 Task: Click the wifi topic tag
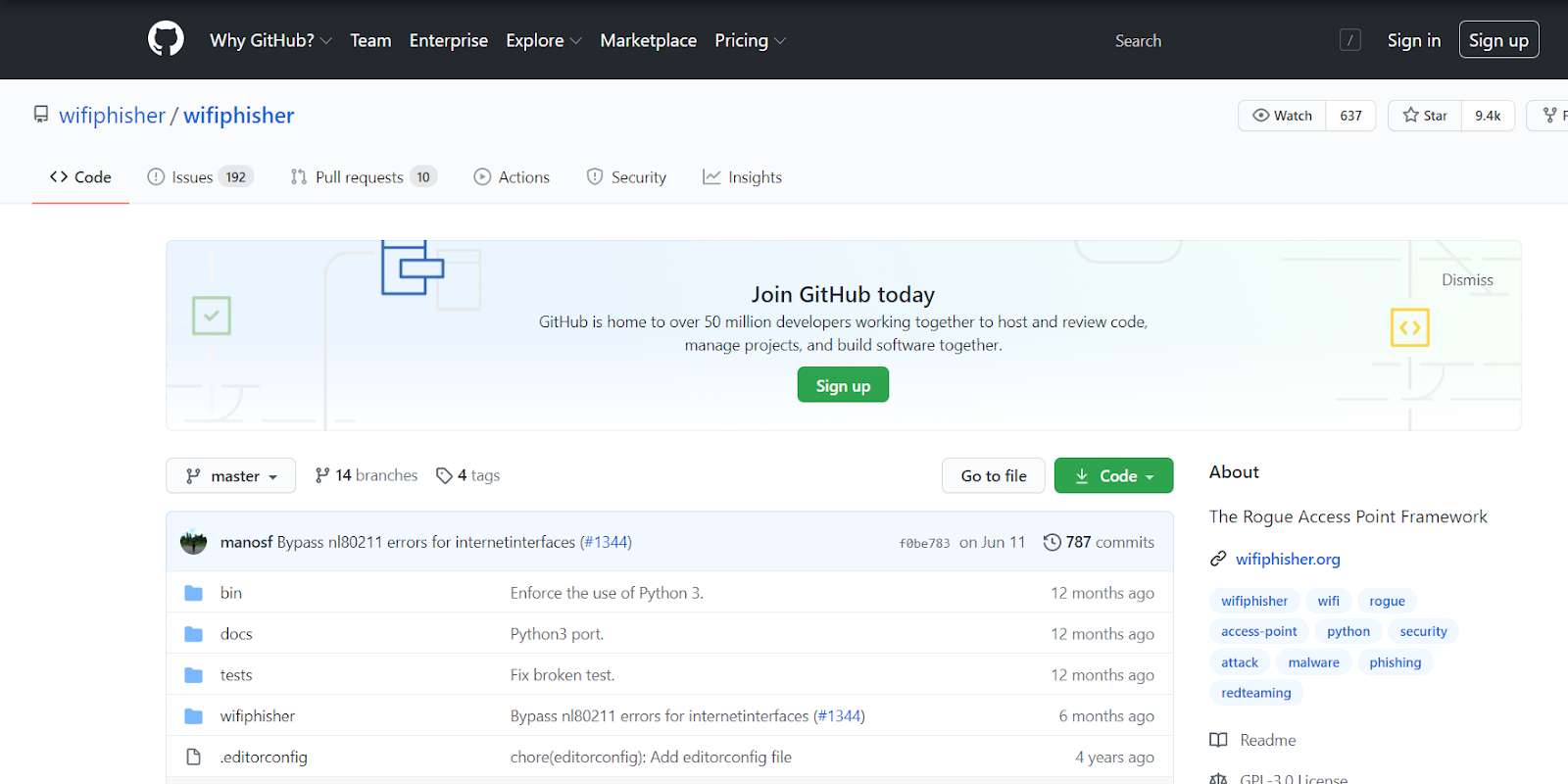point(1329,601)
